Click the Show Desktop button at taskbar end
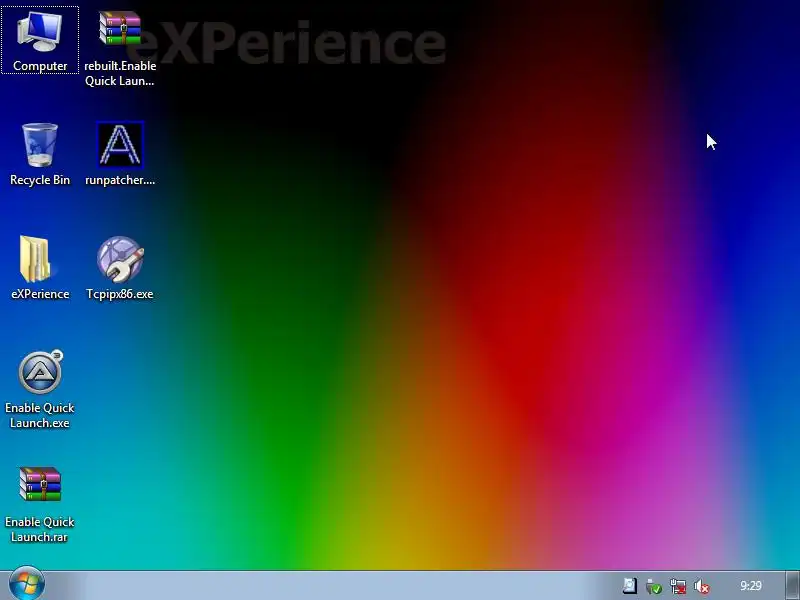 [792, 586]
